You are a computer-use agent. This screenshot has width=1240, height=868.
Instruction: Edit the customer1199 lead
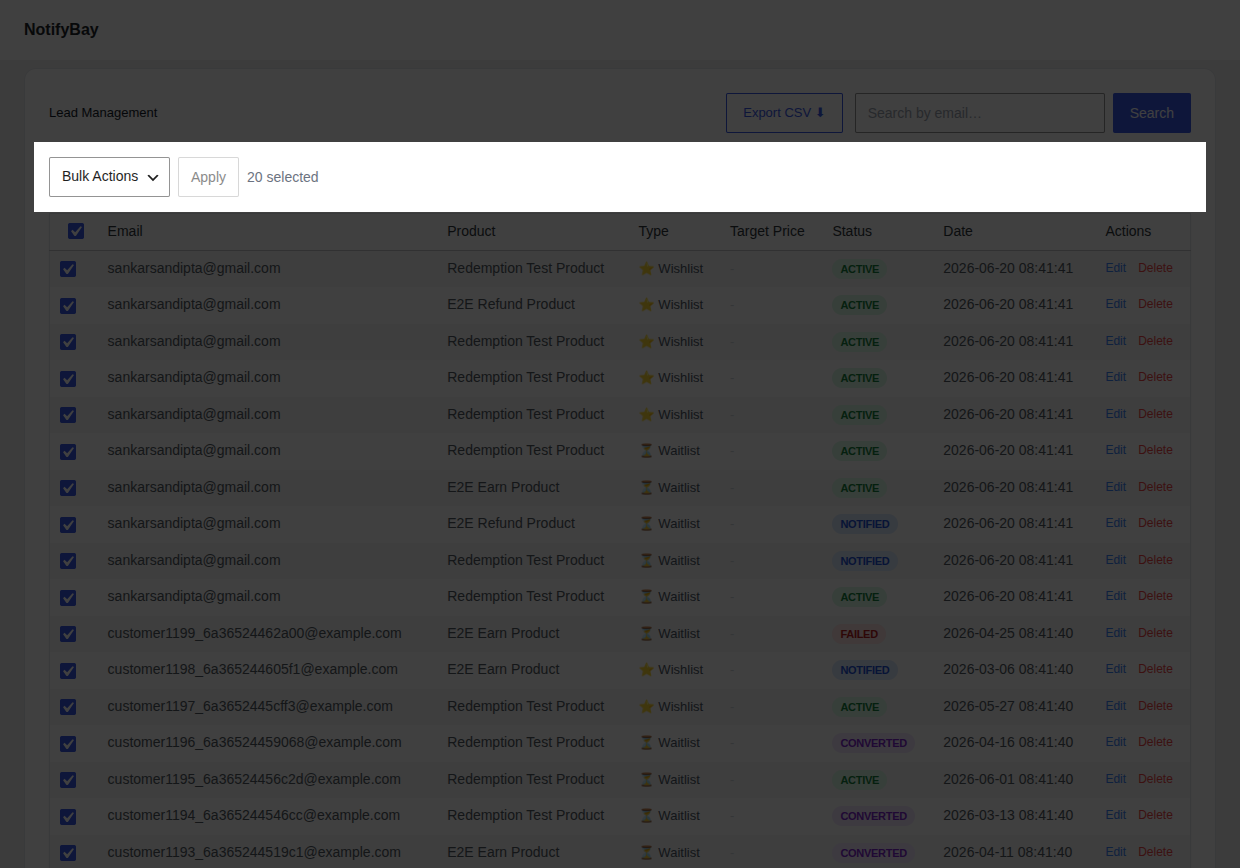coord(1115,633)
